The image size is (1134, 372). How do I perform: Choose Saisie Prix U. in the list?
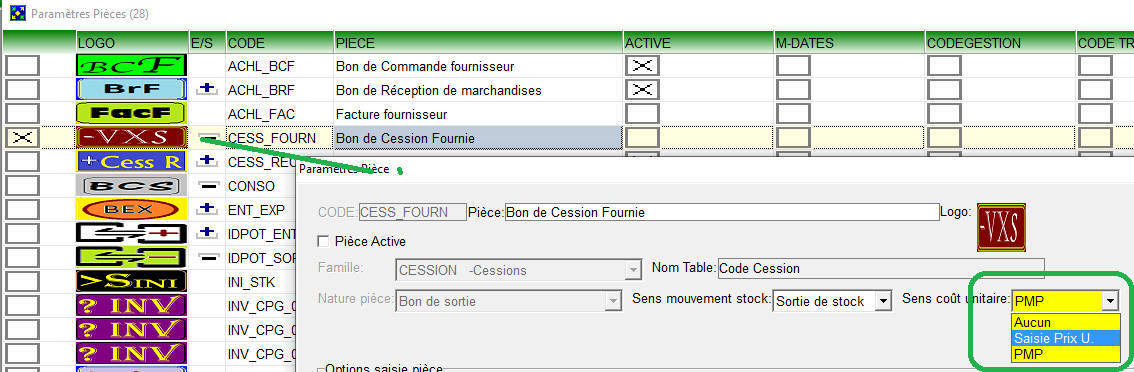click(1065, 338)
